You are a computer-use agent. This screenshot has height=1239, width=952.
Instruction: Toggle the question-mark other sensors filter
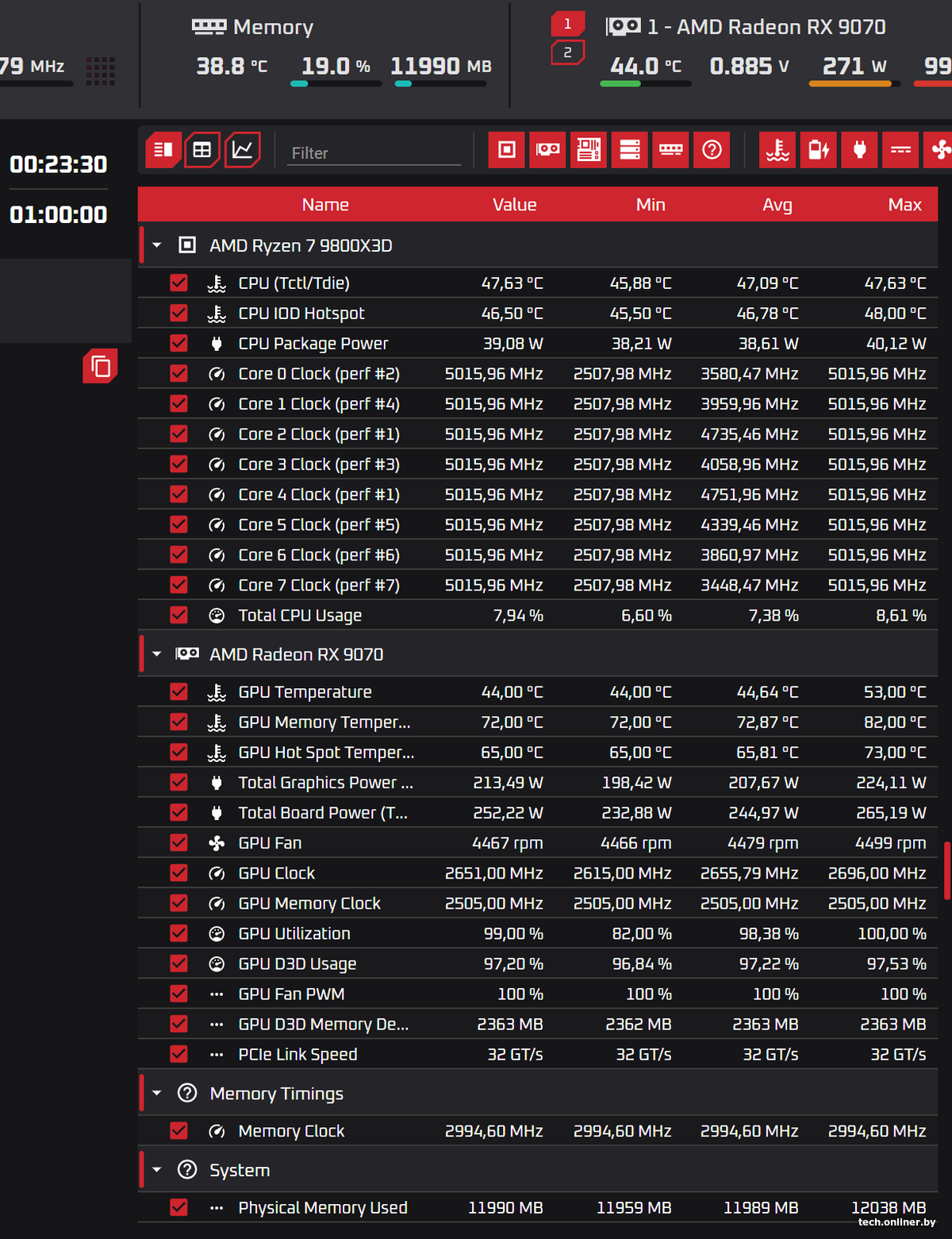712,149
